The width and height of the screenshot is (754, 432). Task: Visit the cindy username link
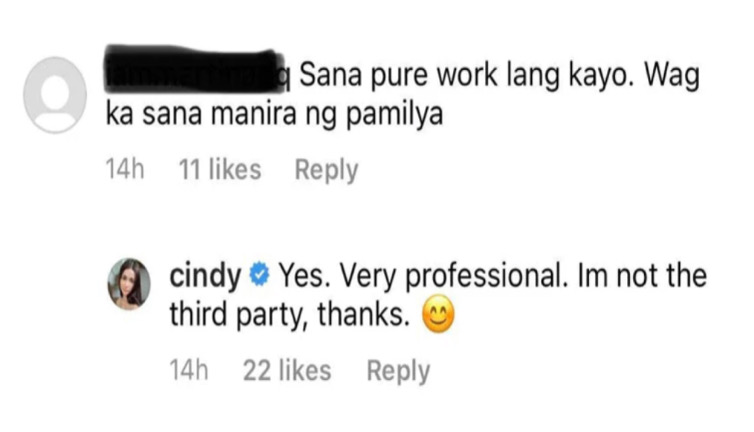[x=205, y=276]
